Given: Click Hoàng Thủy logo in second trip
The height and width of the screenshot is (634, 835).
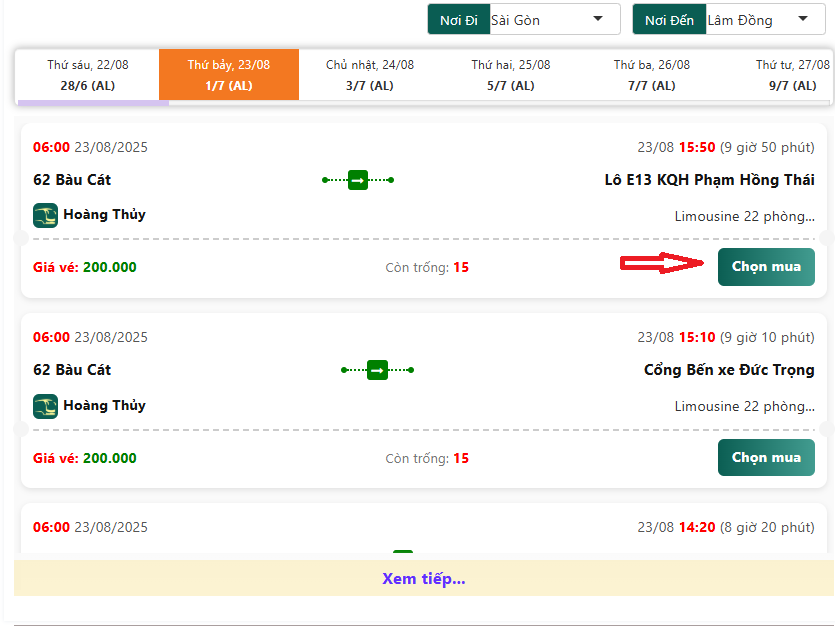Looking at the screenshot, I should [45, 406].
